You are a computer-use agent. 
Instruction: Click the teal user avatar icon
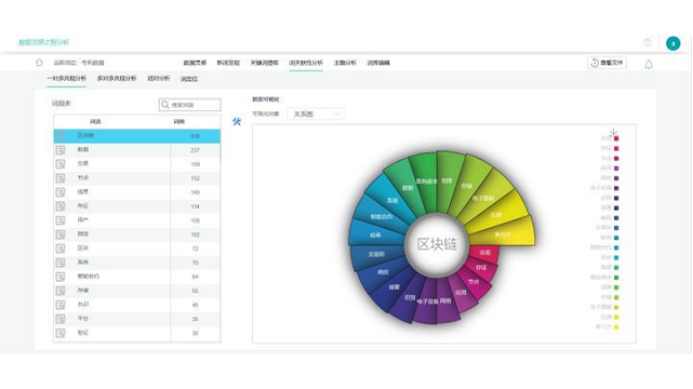pyautogui.click(x=673, y=43)
